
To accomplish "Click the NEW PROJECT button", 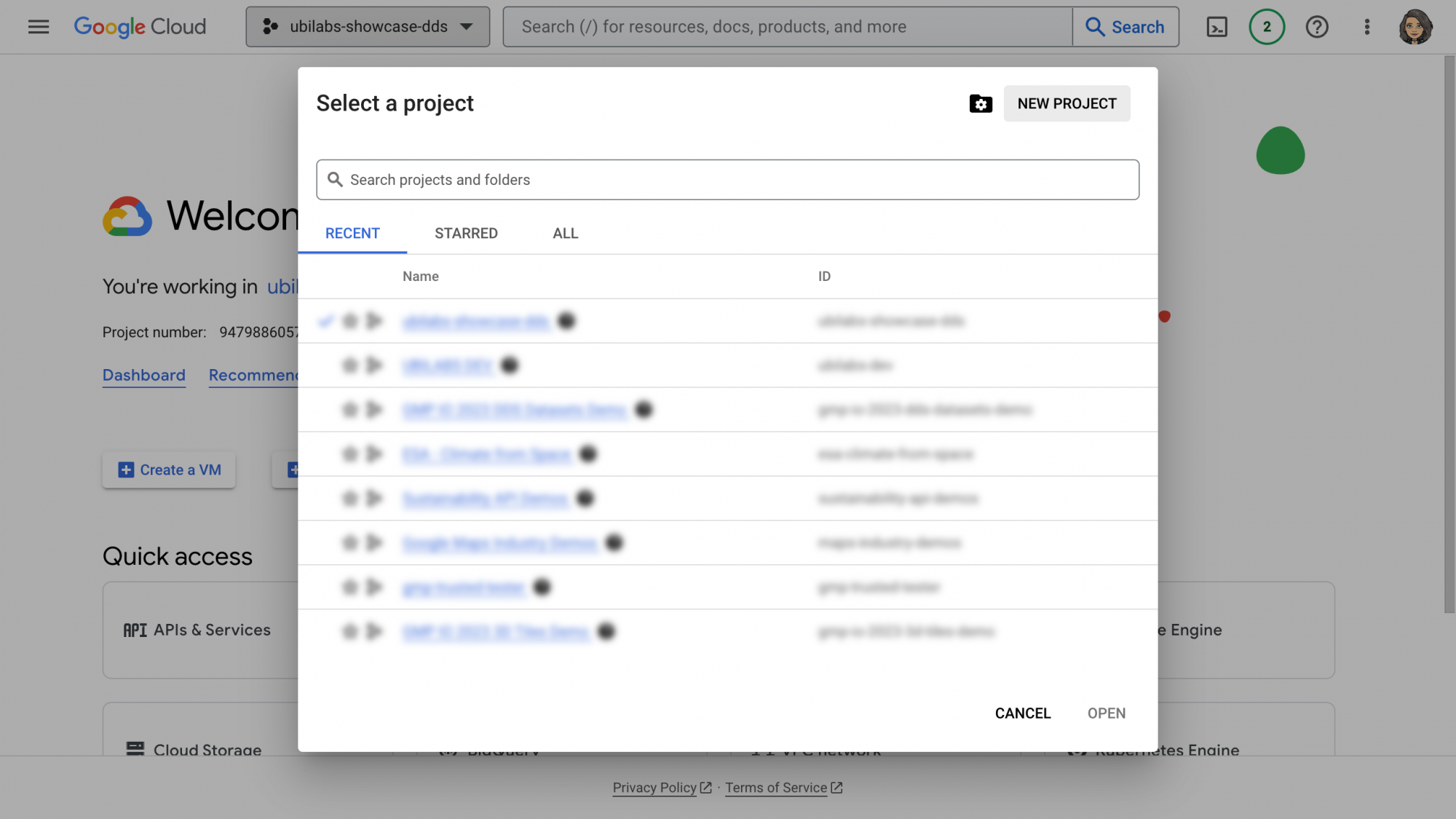I will (1067, 103).
